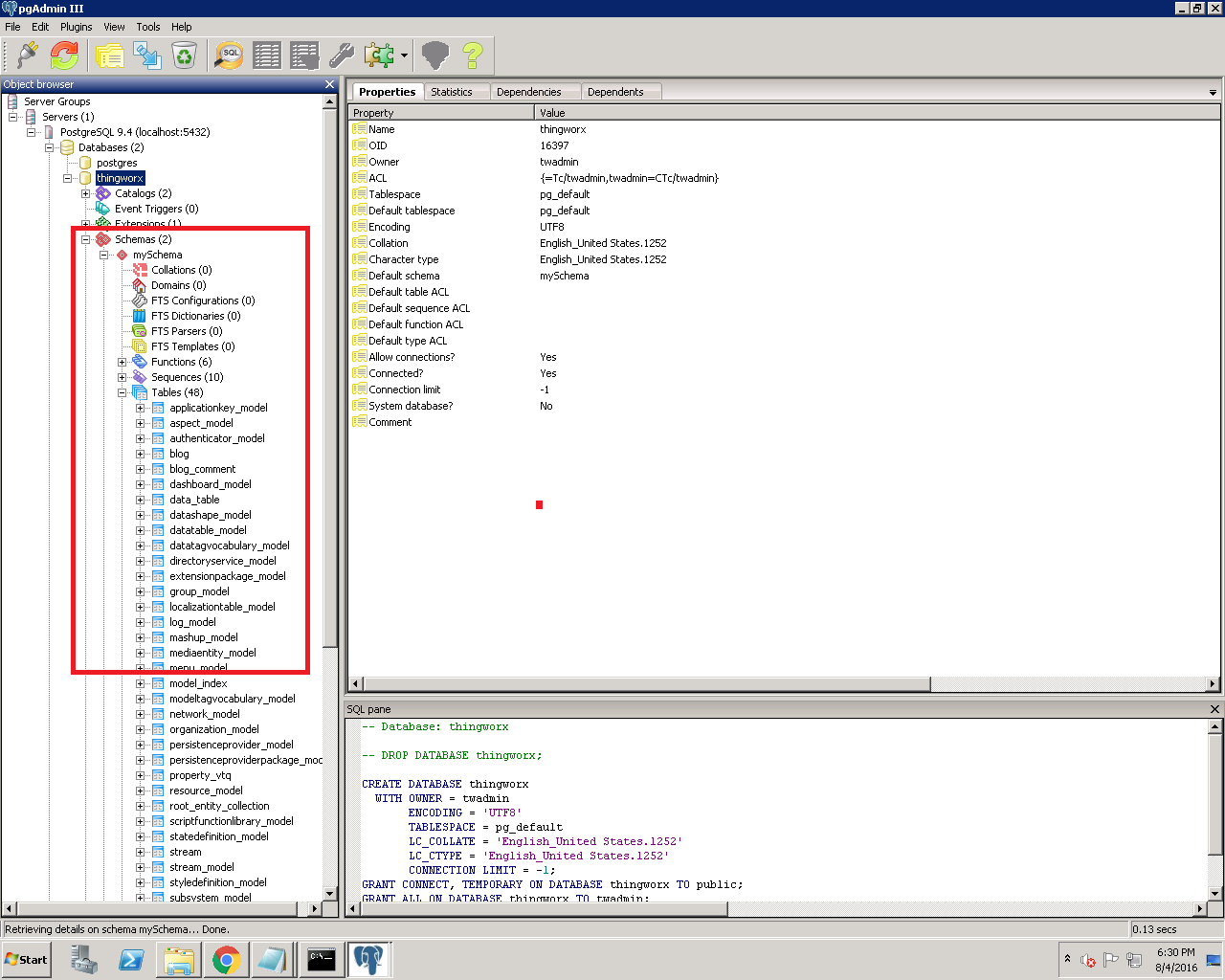1225x980 pixels.
Task: Click the SQL pane vertical scrollbar
Action: [x=1214, y=793]
